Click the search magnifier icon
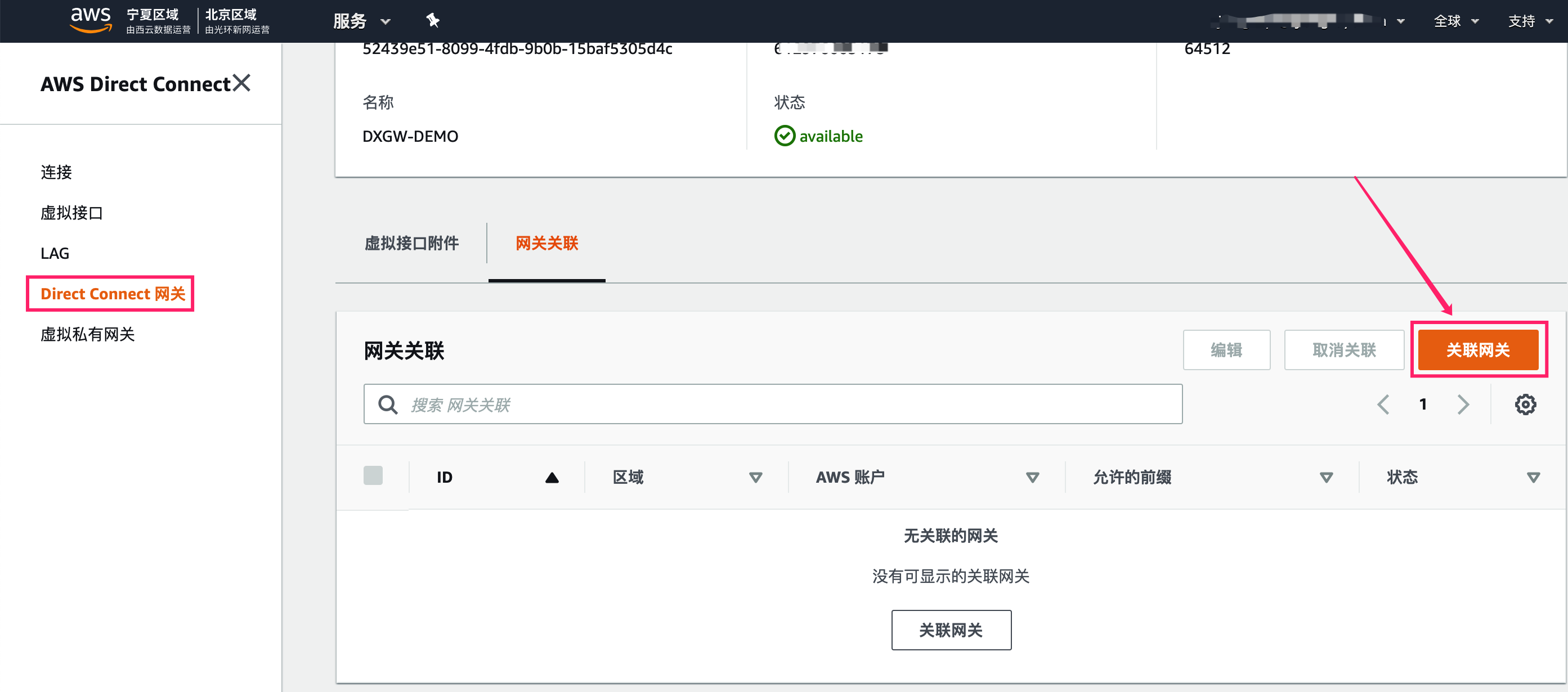 tap(388, 404)
